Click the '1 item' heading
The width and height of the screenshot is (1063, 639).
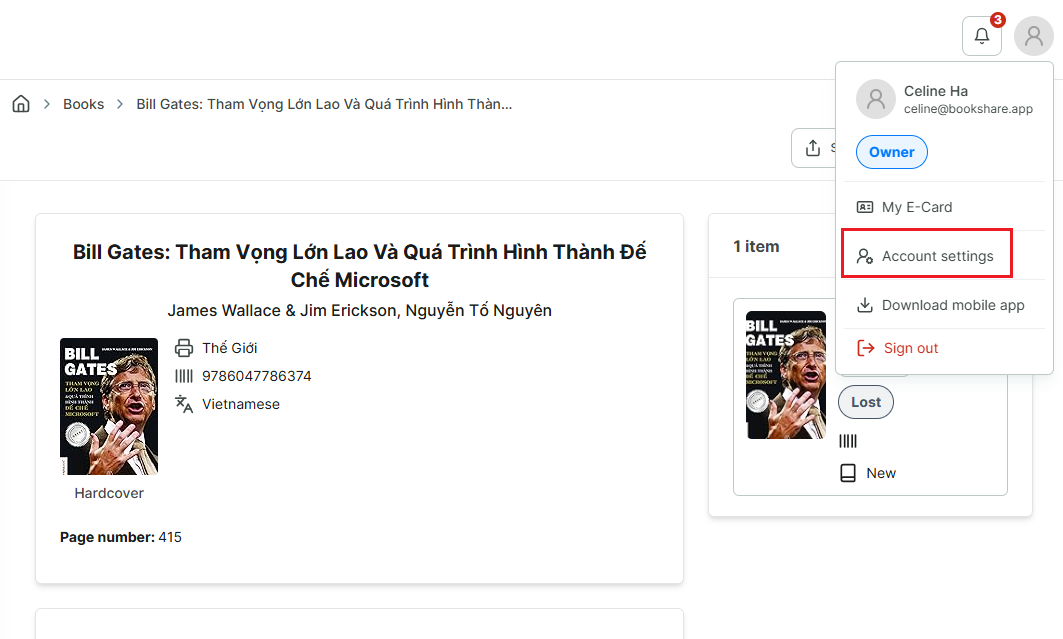click(x=756, y=246)
